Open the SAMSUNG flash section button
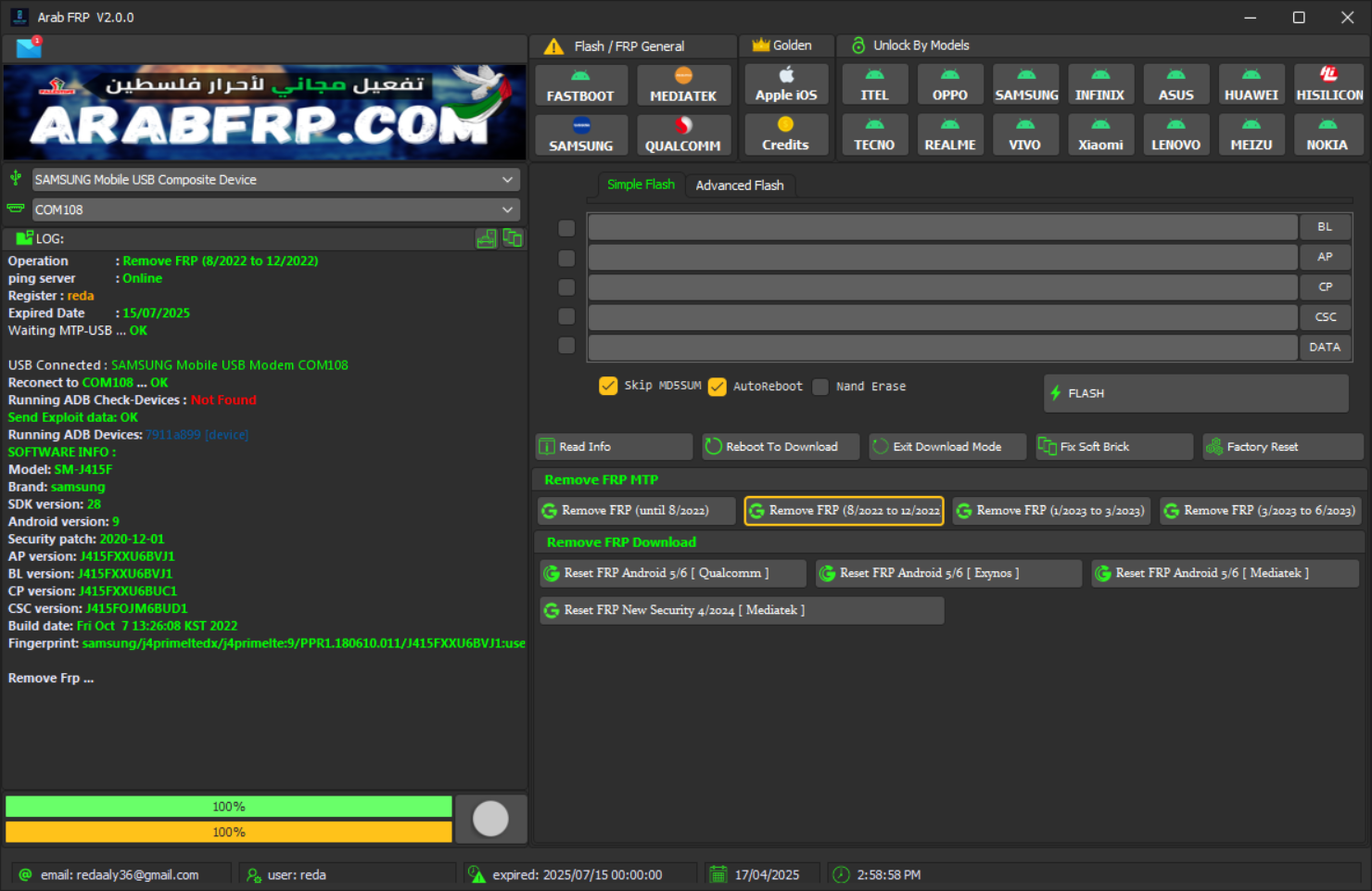This screenshot has width=1372, height=891. (580, 134)
